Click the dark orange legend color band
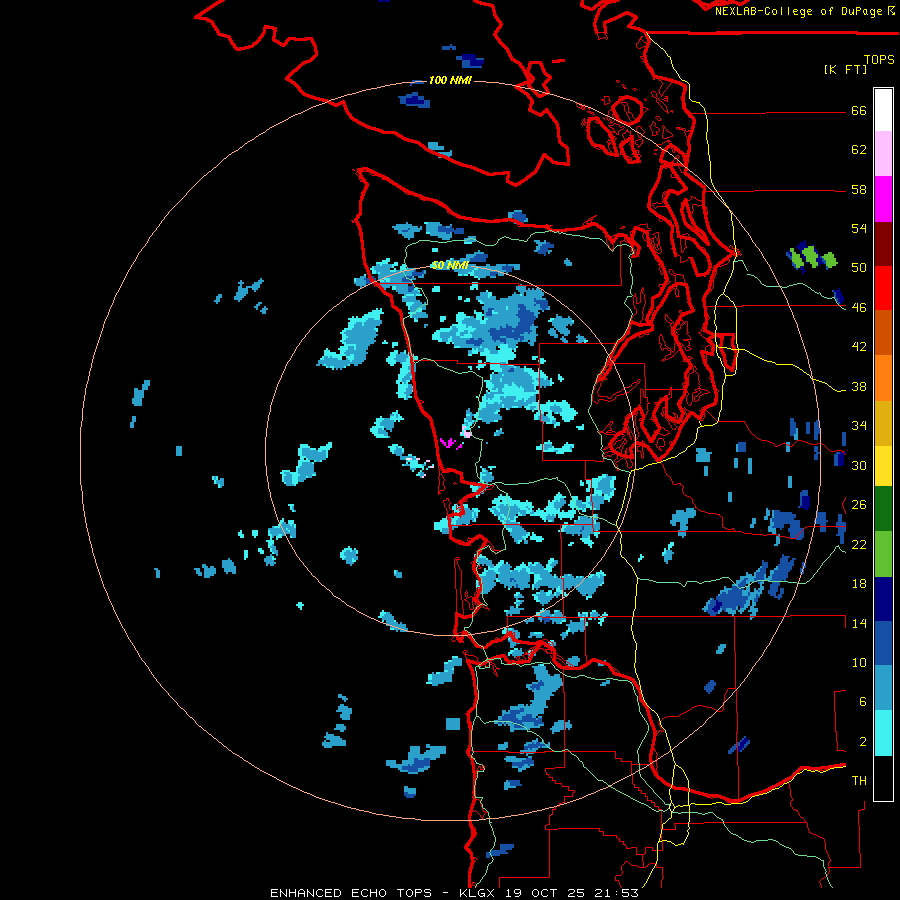Image resolution: width=900 pixels, height=900 pixels. [883, 332]
